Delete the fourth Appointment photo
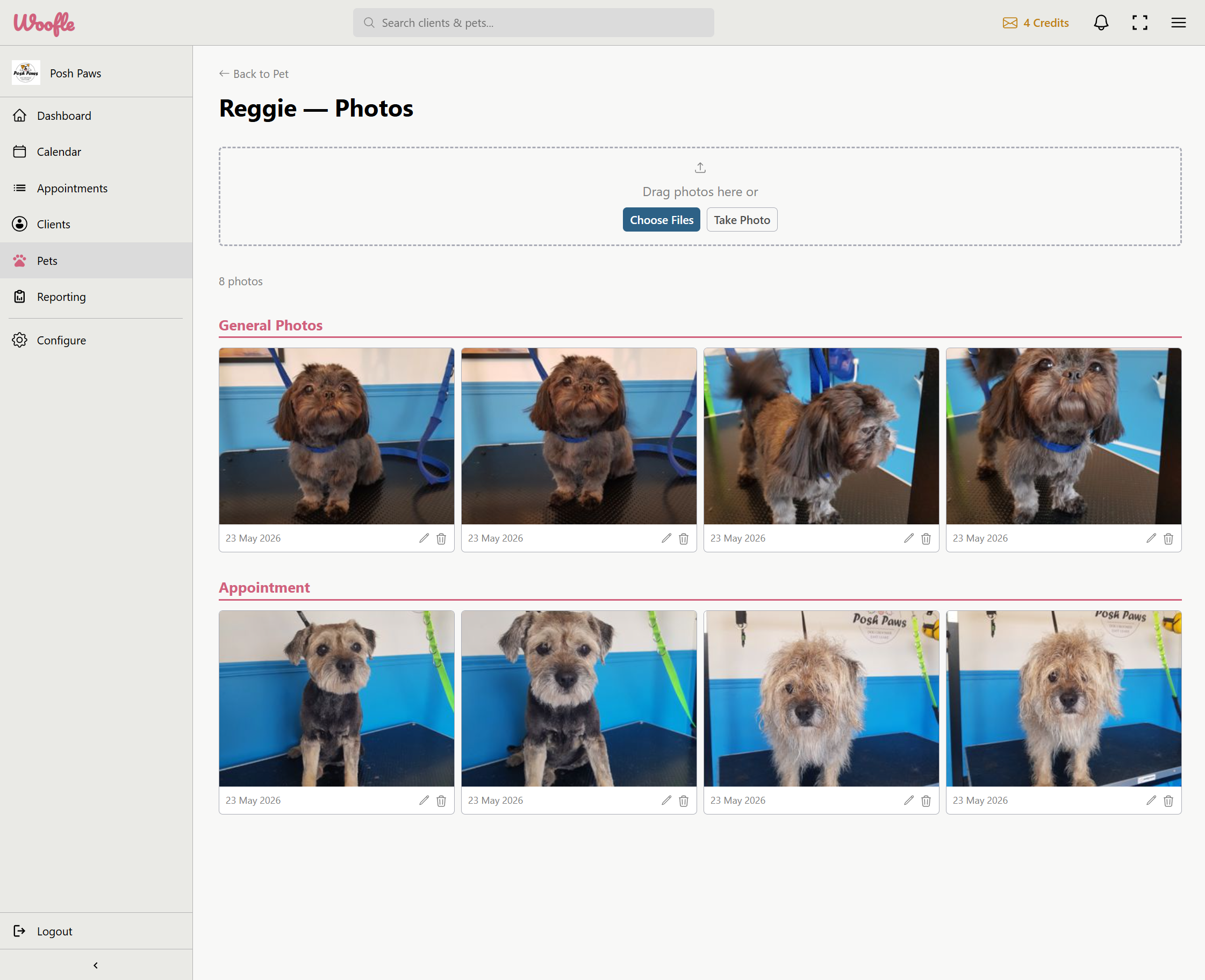This screenshot has height=980, width=1205. pos(1168,801)
